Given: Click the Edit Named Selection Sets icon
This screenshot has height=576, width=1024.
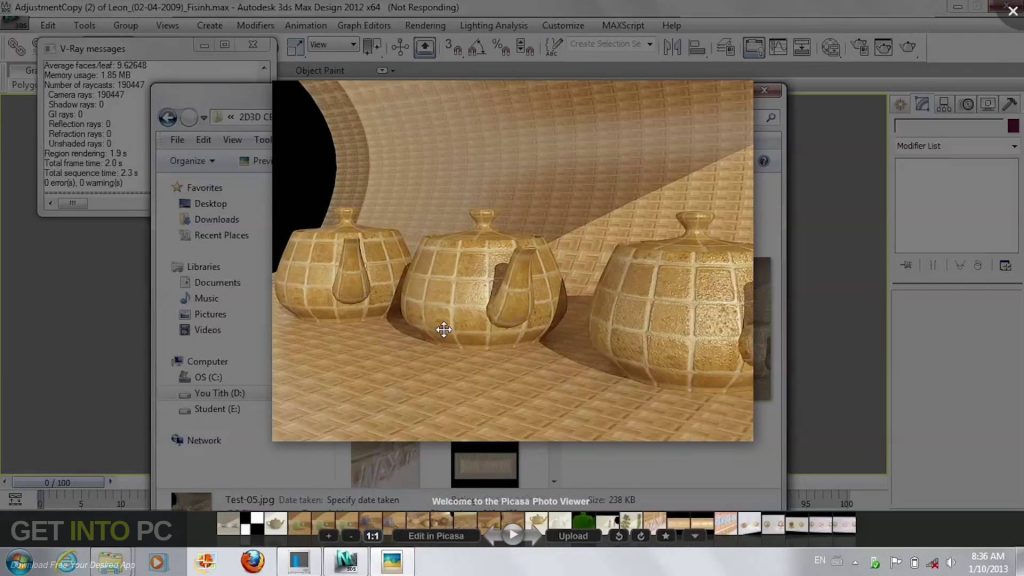Looking at the screenshot, I should pos(554,47).
